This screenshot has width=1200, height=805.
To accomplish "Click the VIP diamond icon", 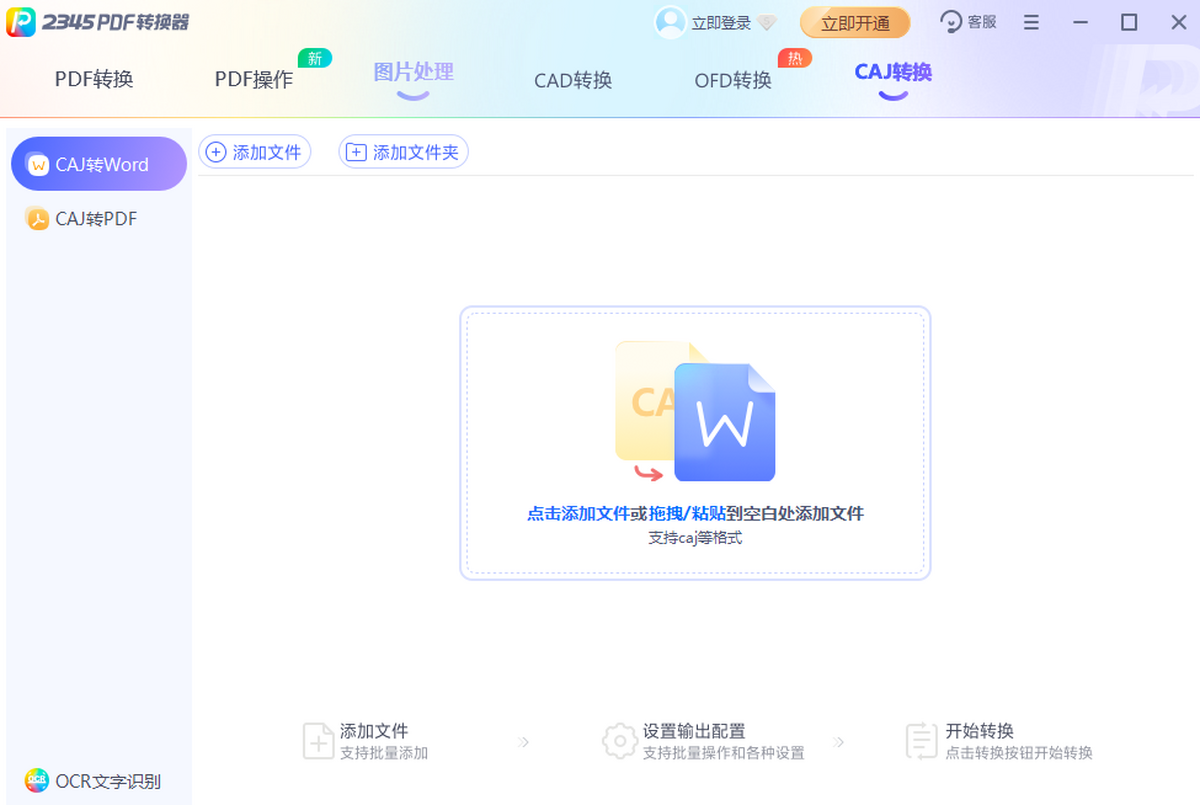I will click(x=767, y=23).
